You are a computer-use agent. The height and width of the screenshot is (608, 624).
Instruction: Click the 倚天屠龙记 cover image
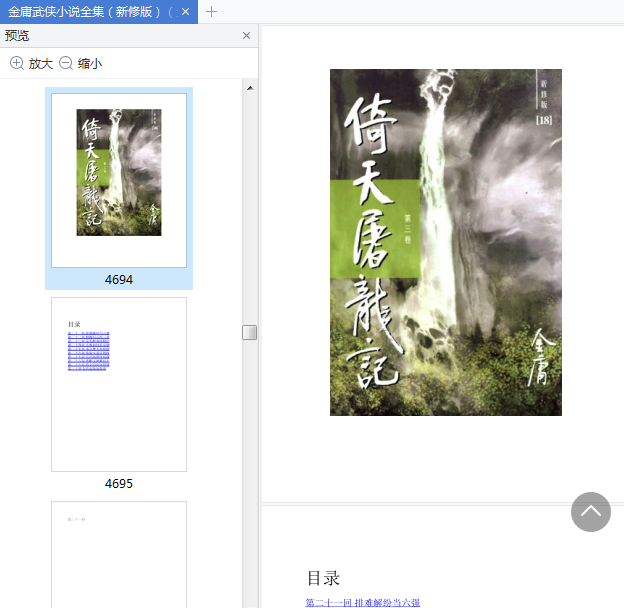pos(446,242)
